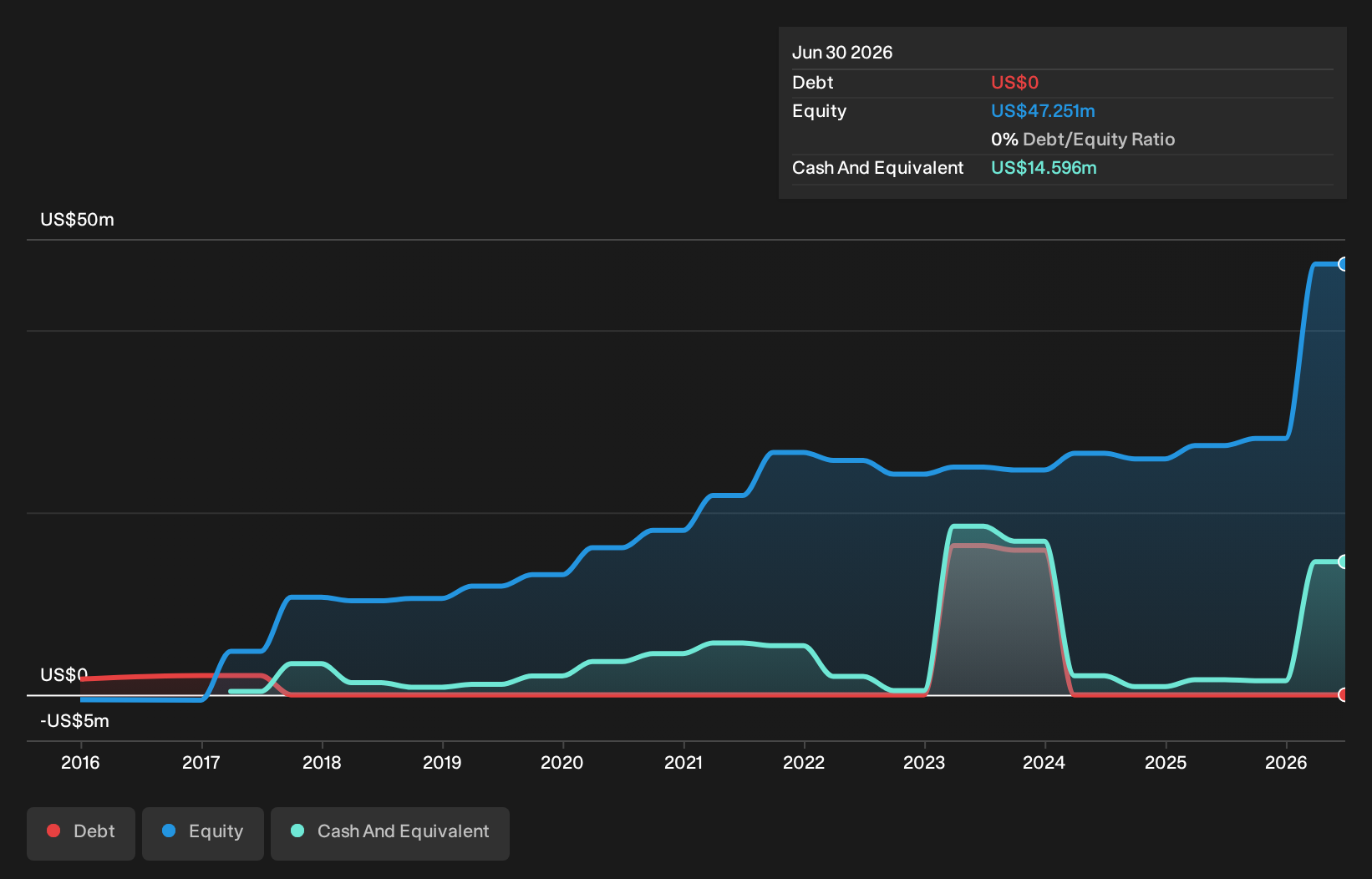This screenshot has height=879, width=1372.
Task: Click the 2019 x-axis label
Action: click(x=442, y=762)
